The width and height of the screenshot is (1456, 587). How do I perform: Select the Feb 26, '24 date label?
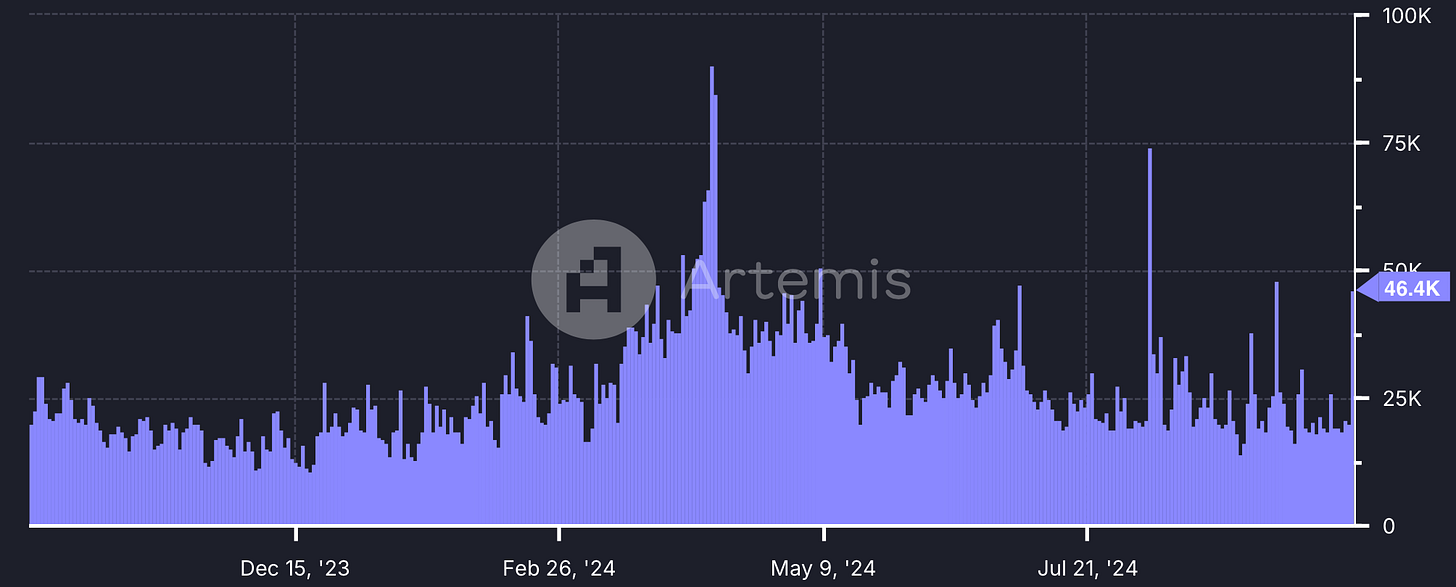pos(561,568)
